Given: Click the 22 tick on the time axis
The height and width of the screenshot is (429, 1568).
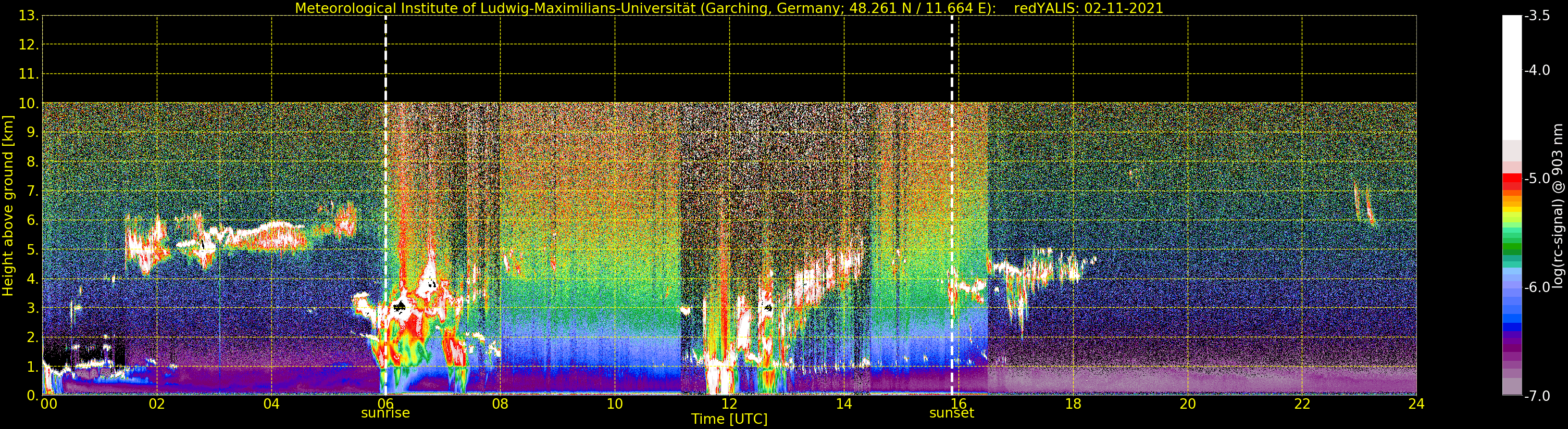Looking at the screenshot, I should click(1302, 404).
